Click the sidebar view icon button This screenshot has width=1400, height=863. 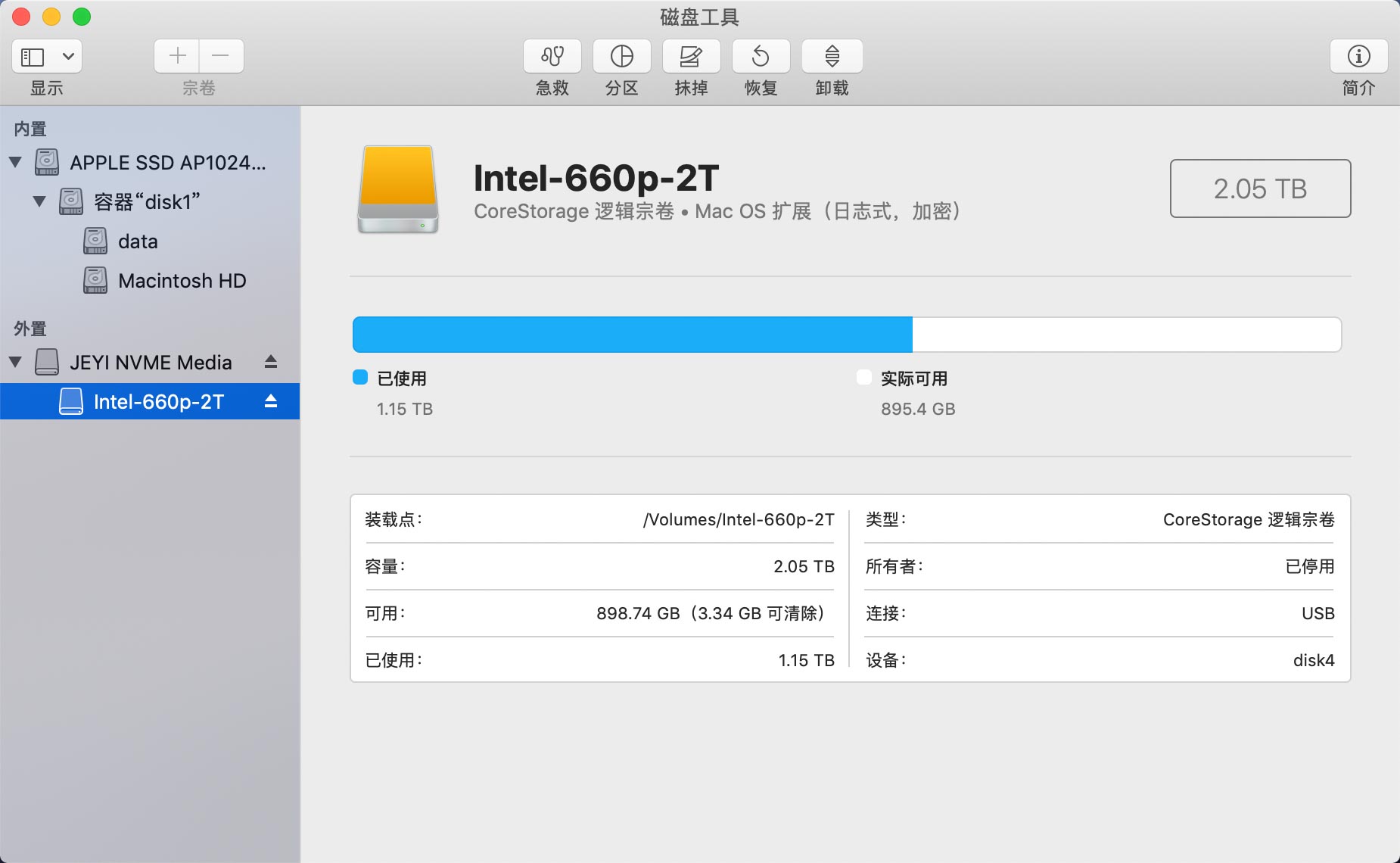(x=33, y=57)
